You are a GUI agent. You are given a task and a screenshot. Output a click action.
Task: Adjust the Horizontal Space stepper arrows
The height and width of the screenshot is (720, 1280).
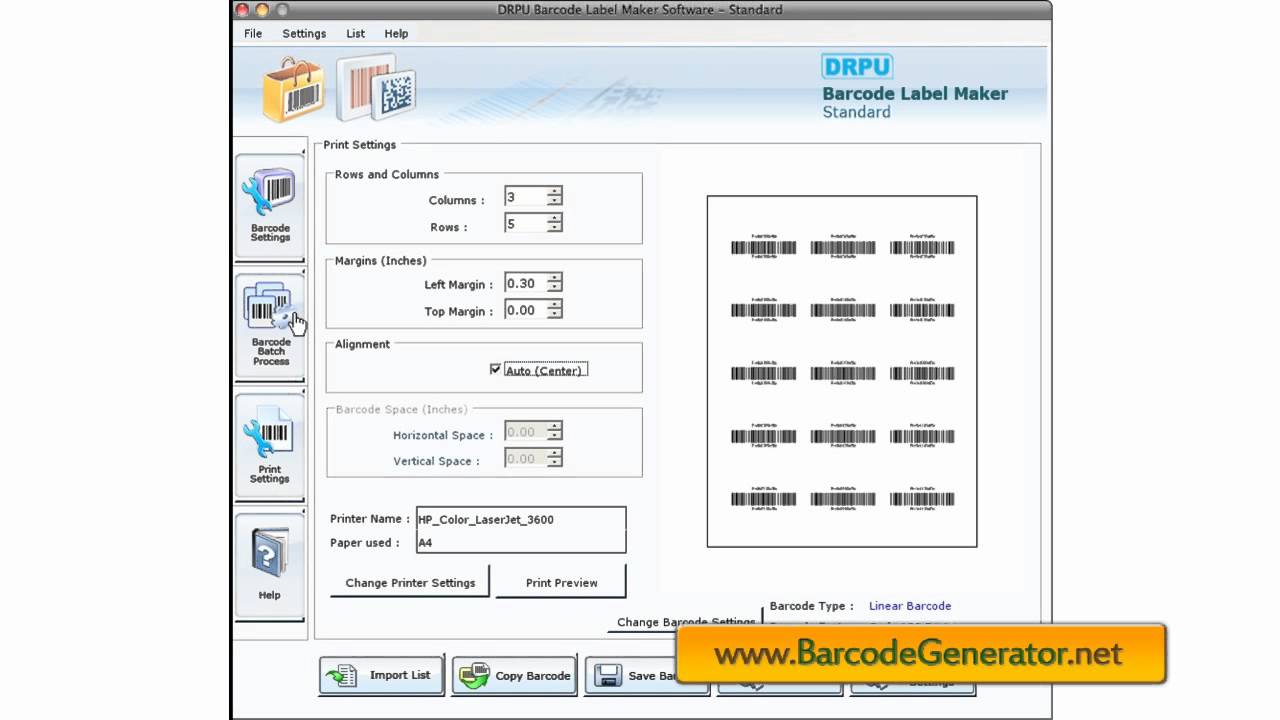(x=554, y=431)
